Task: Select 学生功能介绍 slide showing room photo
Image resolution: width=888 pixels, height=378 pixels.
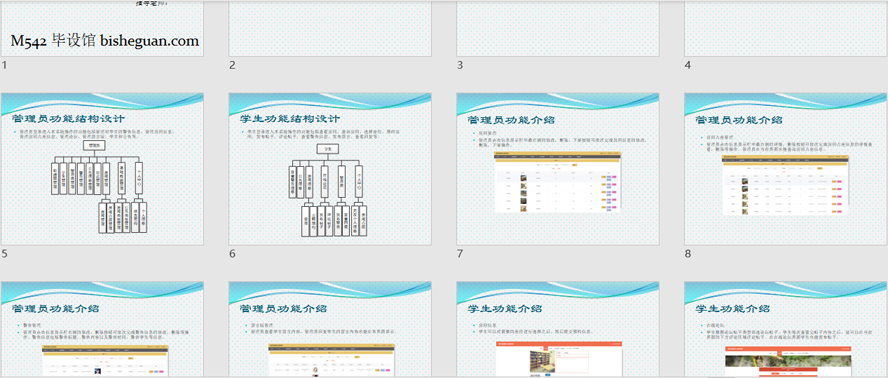Action: (x=558, y=329)
